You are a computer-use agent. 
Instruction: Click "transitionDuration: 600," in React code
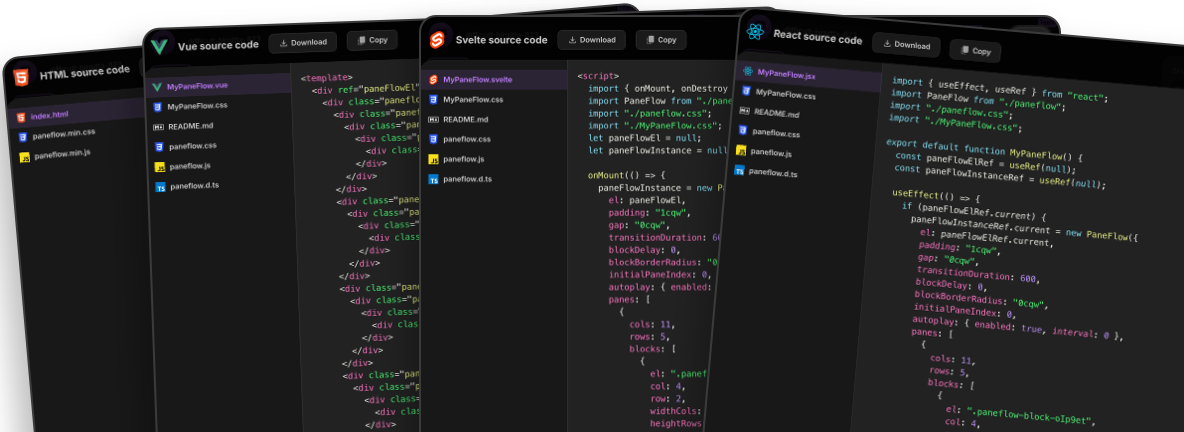pyautogui.click(x=978, y=274)
